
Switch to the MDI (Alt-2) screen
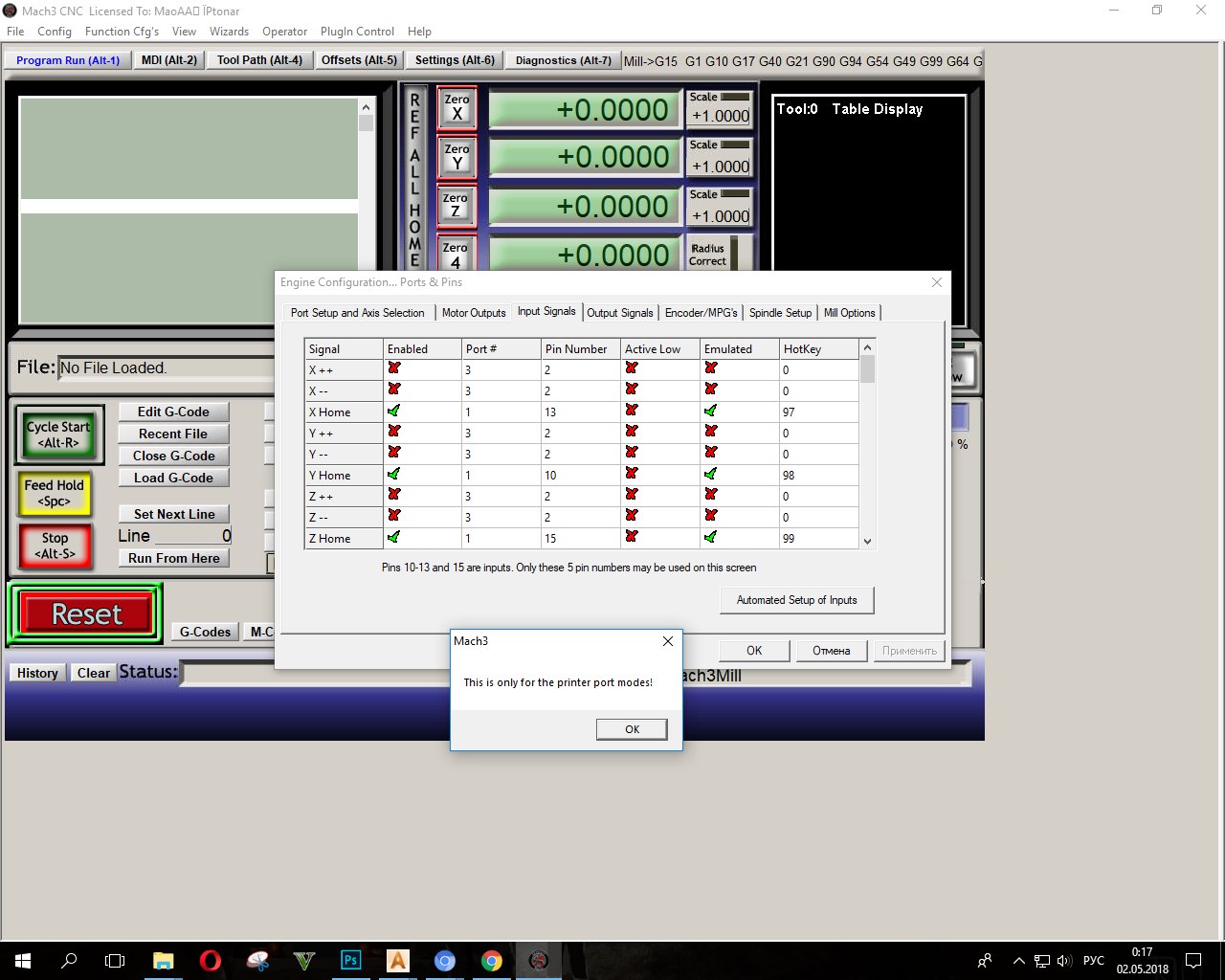point(169,60)
